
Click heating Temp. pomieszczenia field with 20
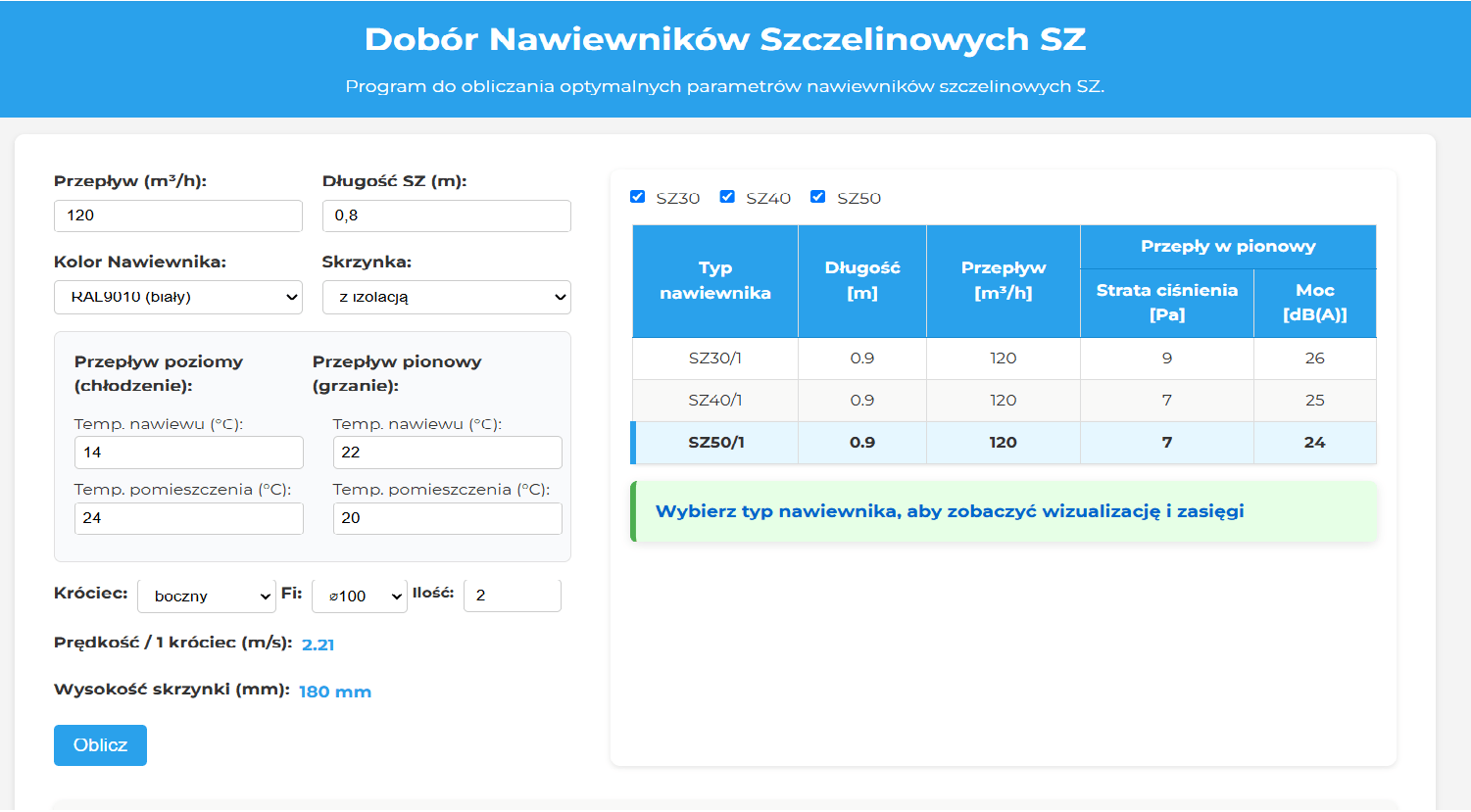pyautogui.click(x=448, y=518)
